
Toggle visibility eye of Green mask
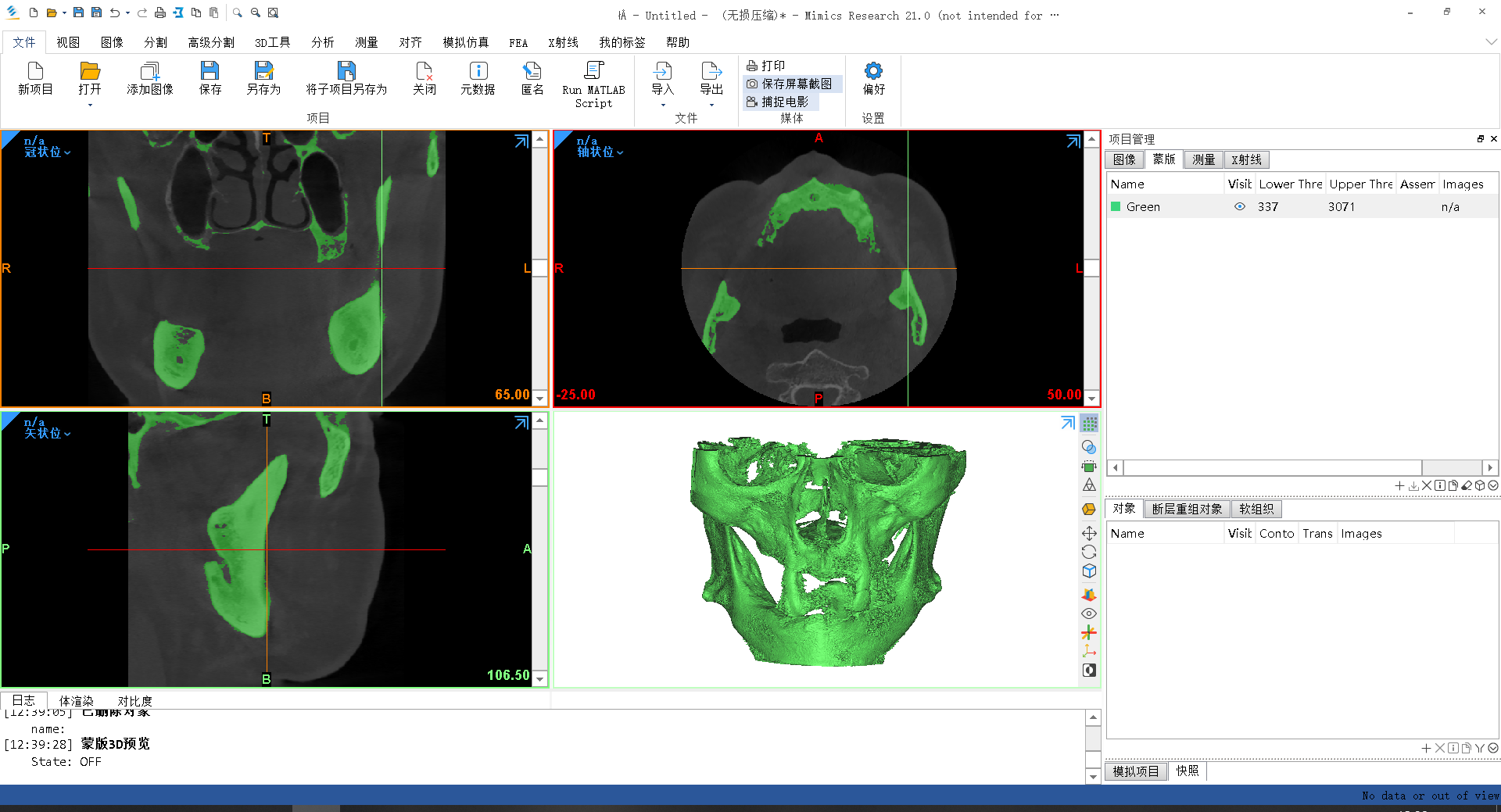point(1239,207)
